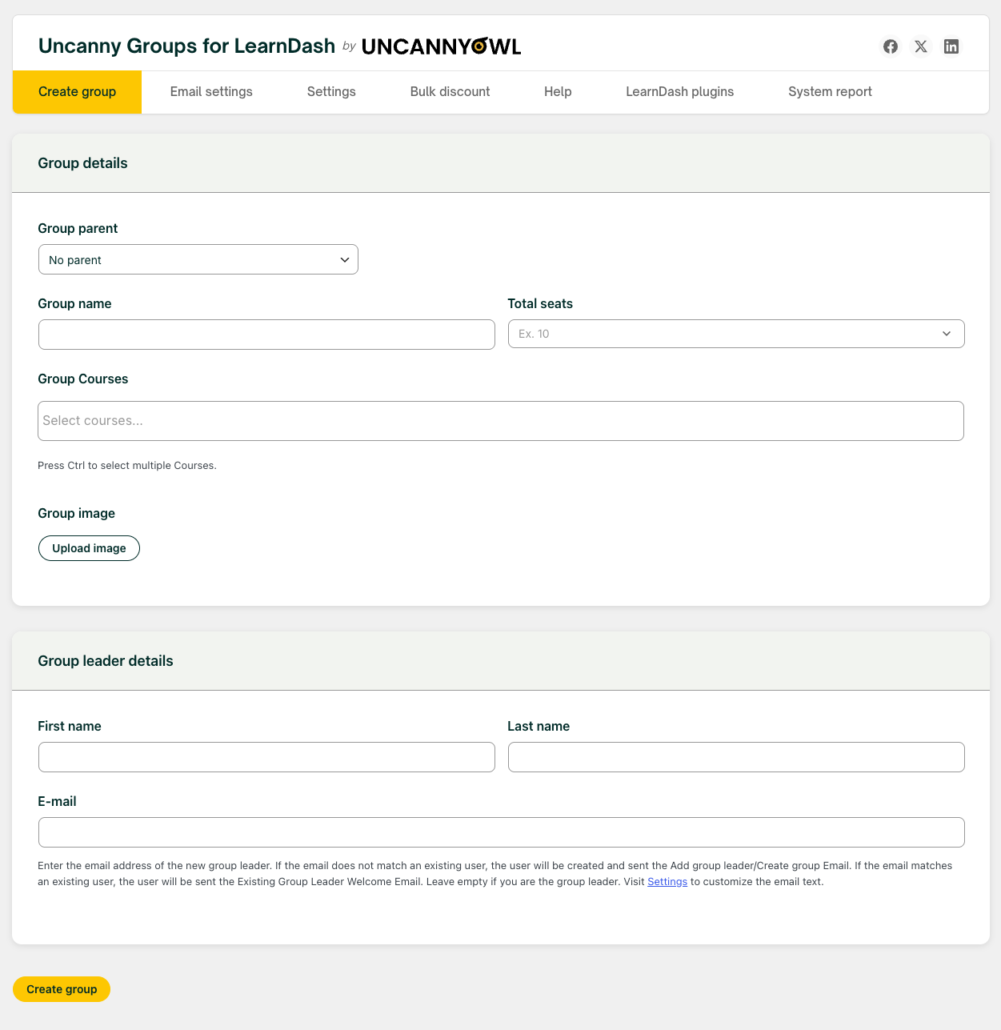This screenshot has width=1001, height=1030.
Task: Open the Bulk discount tab
Action: click(x=450, y=92)
